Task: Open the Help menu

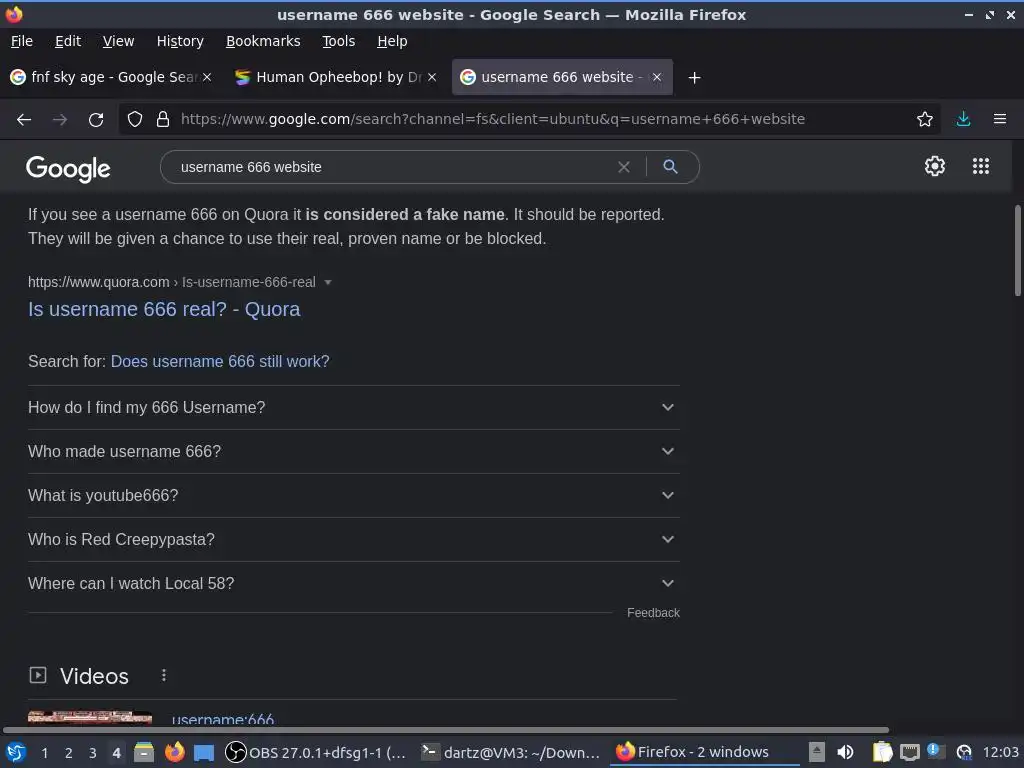Action: click(392, 41)
